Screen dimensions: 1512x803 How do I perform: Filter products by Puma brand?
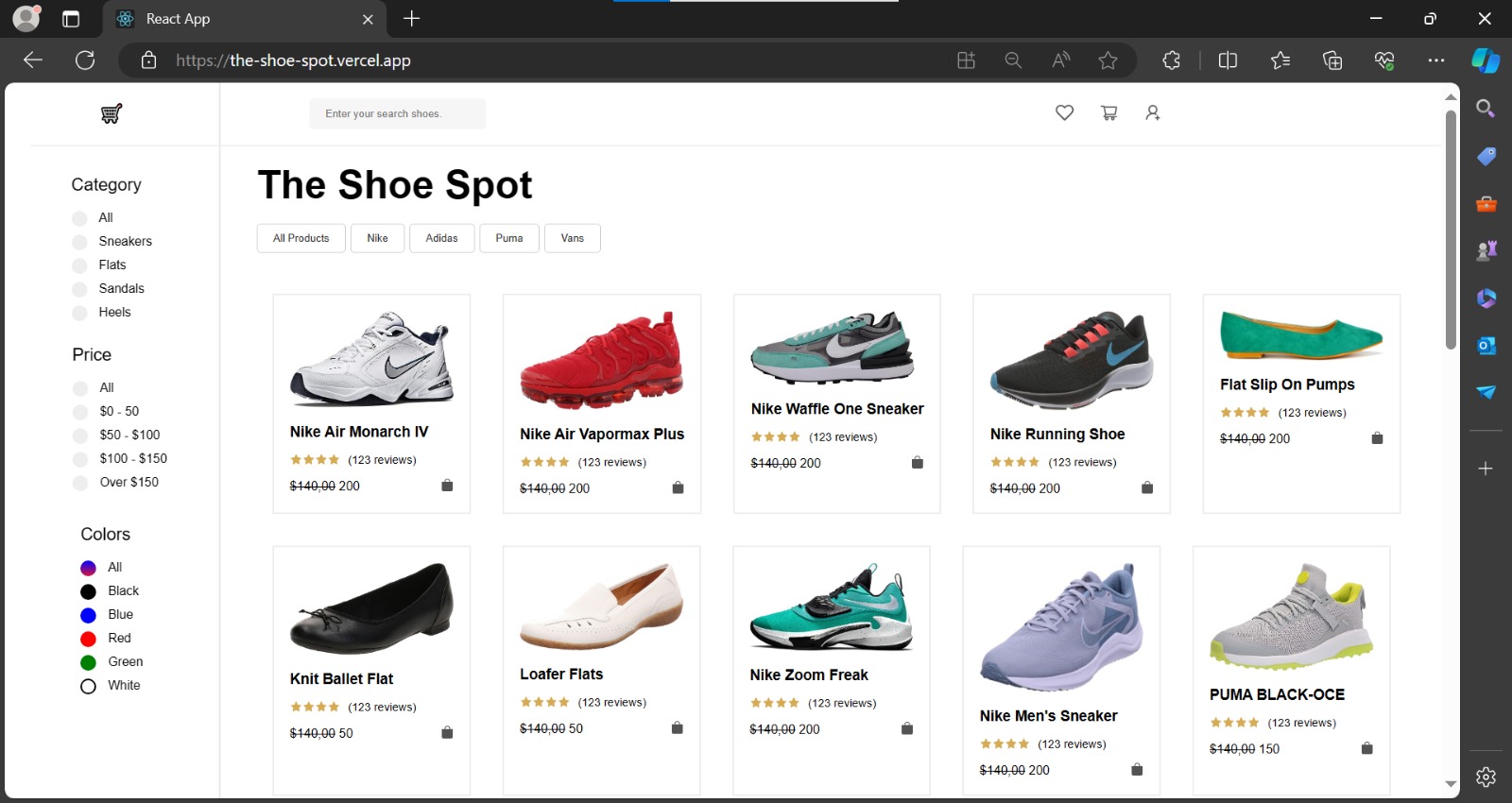(509, 238)
